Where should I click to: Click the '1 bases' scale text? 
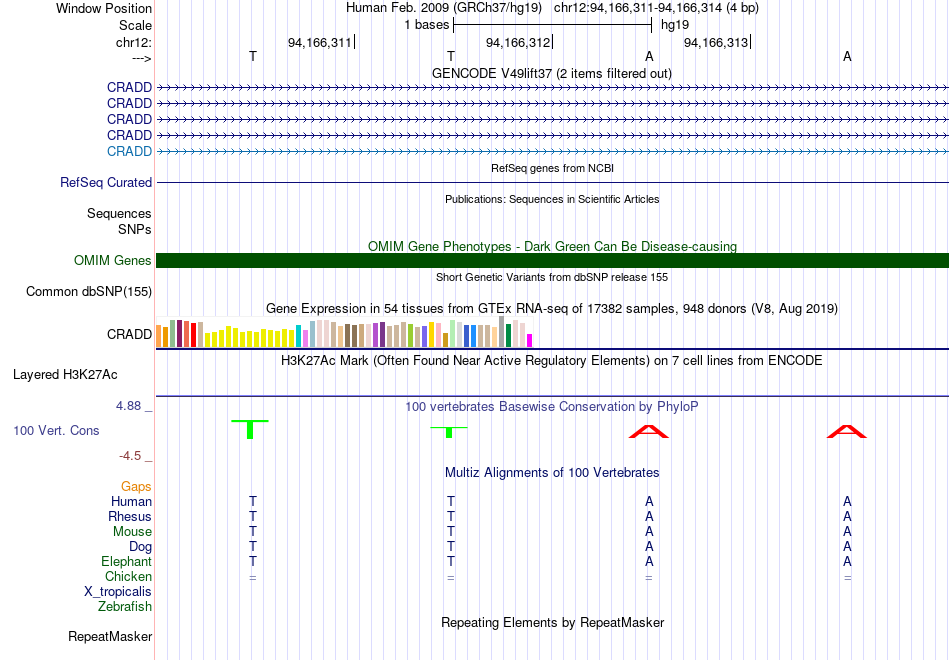427,25
